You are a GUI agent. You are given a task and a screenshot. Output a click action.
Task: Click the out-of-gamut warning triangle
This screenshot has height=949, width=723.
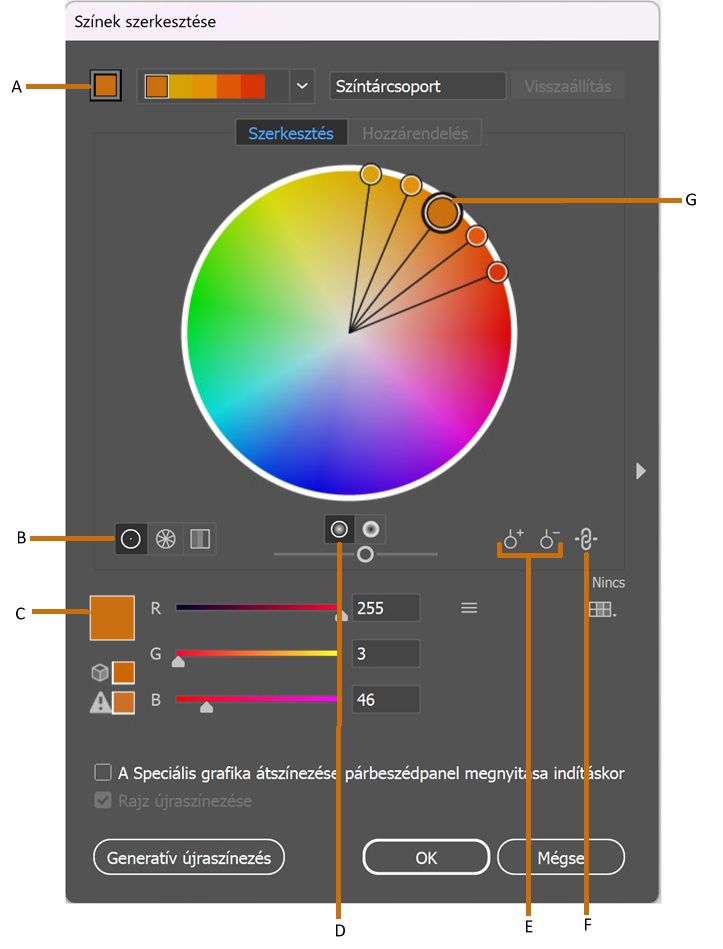[x=101, y=703]
